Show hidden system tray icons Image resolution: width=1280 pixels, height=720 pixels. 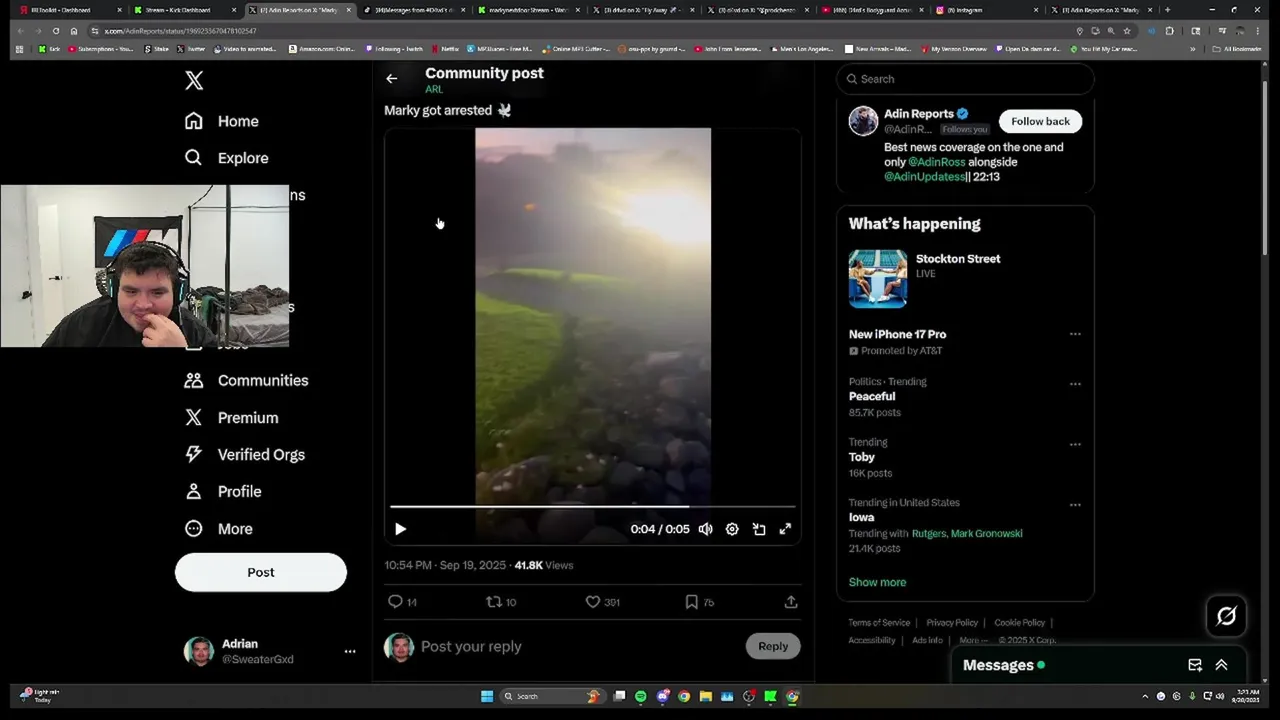tap(1145, 696)
